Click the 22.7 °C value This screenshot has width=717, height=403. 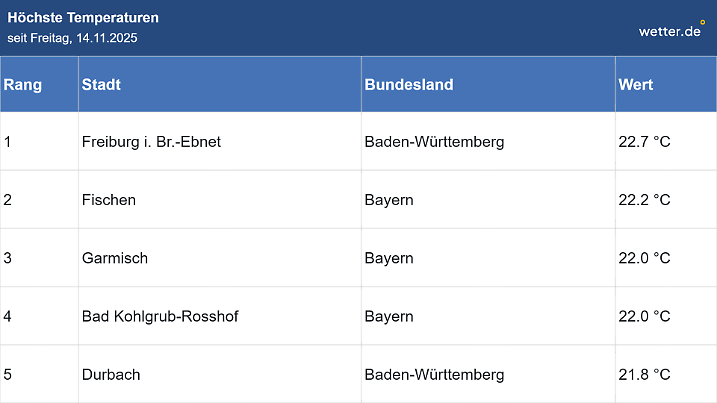pos(644,142)
